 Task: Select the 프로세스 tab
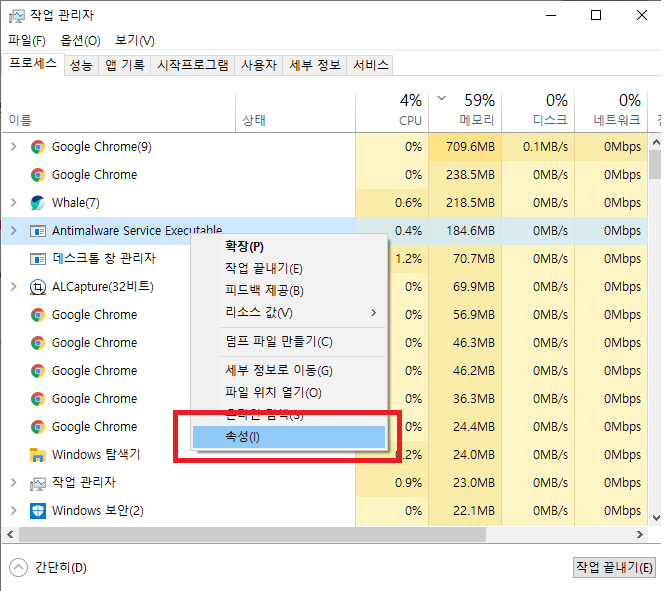(33, 64)
